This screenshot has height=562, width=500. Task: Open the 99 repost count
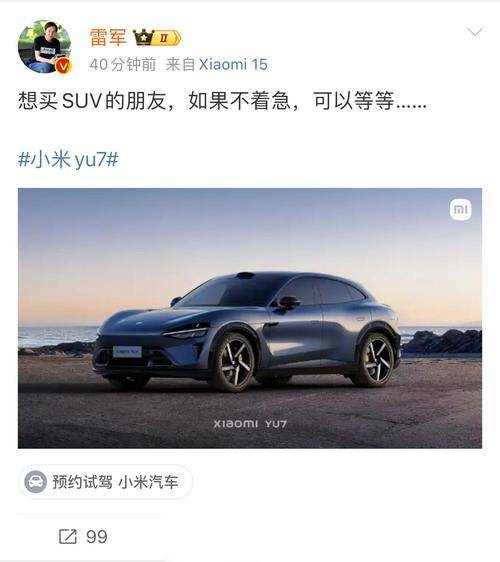(97, 537)
